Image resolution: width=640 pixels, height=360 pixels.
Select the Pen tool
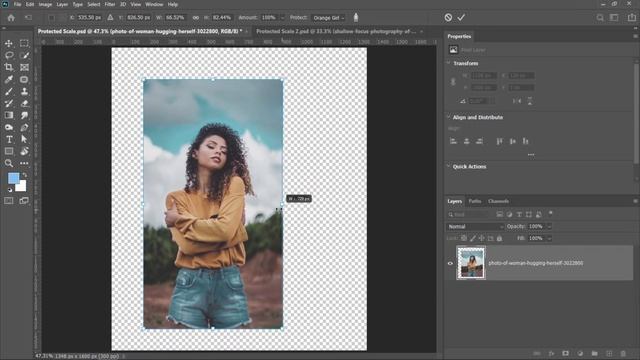[x=24, y=127]
